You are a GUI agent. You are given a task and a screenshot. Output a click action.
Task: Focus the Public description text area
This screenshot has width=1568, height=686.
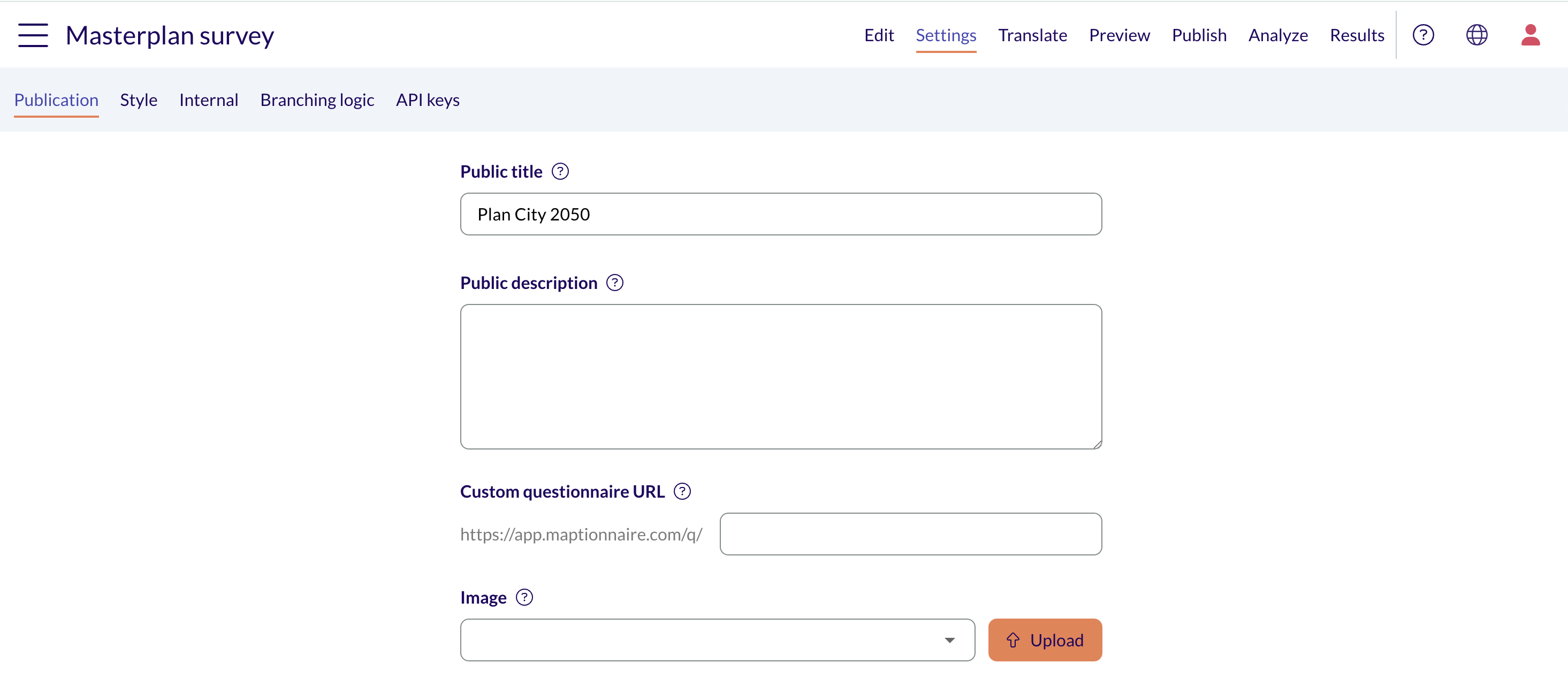coord(781,377)
